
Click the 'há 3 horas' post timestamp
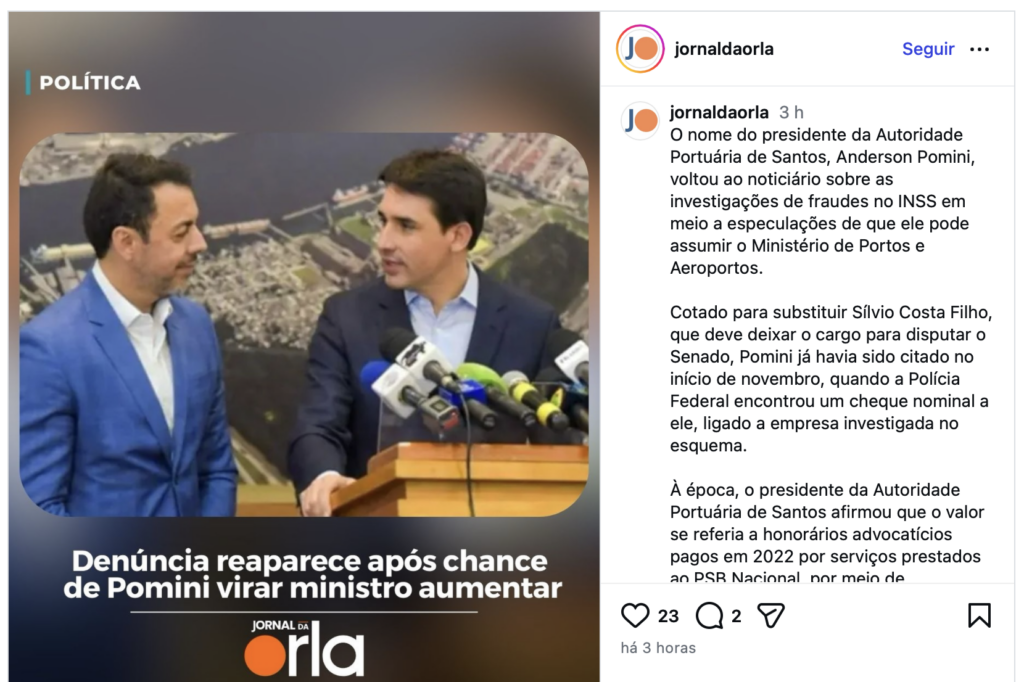coord(658,648)
